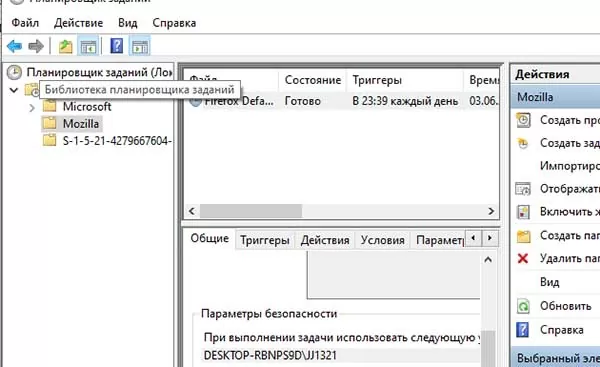Toggle the Action pane toolbar icon
600x367 pixels.
(140, 47)
